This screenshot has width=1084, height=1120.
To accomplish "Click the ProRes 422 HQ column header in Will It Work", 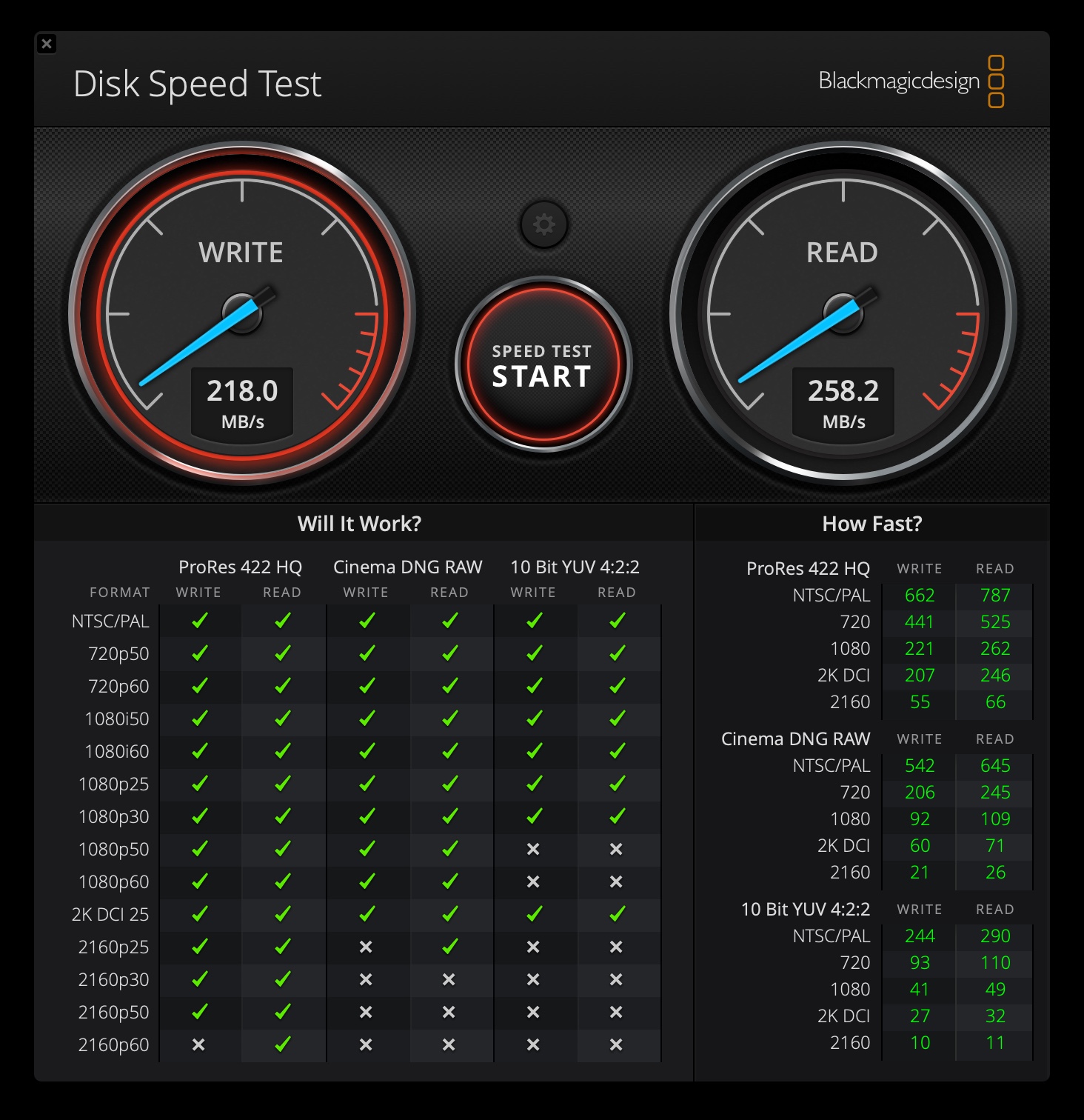I will (x=240, y=567).
